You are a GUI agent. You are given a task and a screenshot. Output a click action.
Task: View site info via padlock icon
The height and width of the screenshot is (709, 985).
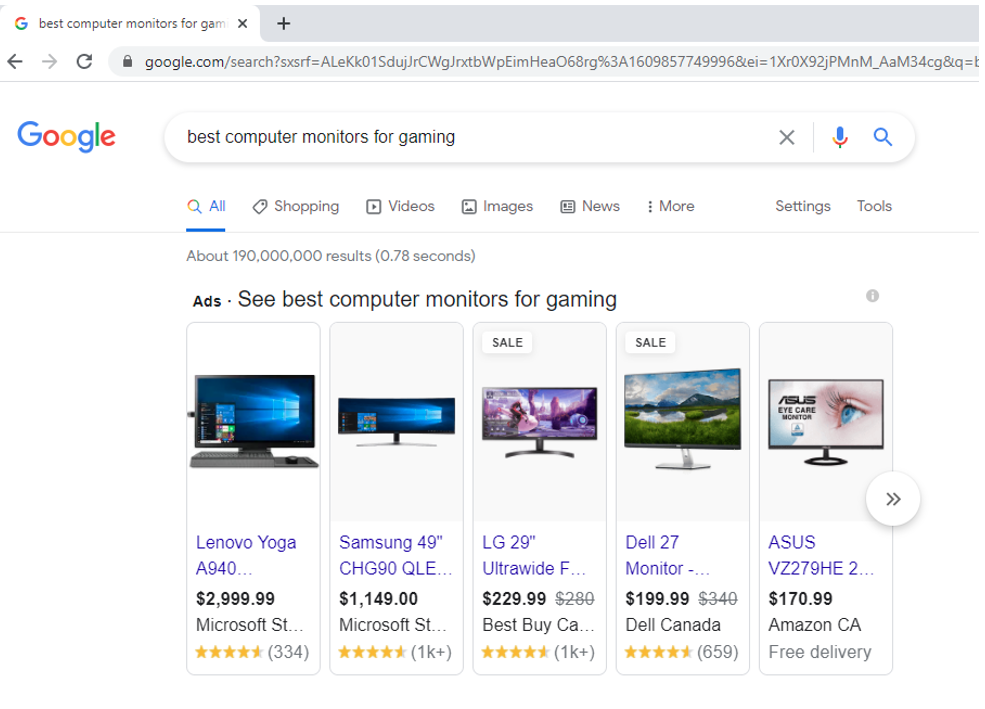tap(127, 62)
